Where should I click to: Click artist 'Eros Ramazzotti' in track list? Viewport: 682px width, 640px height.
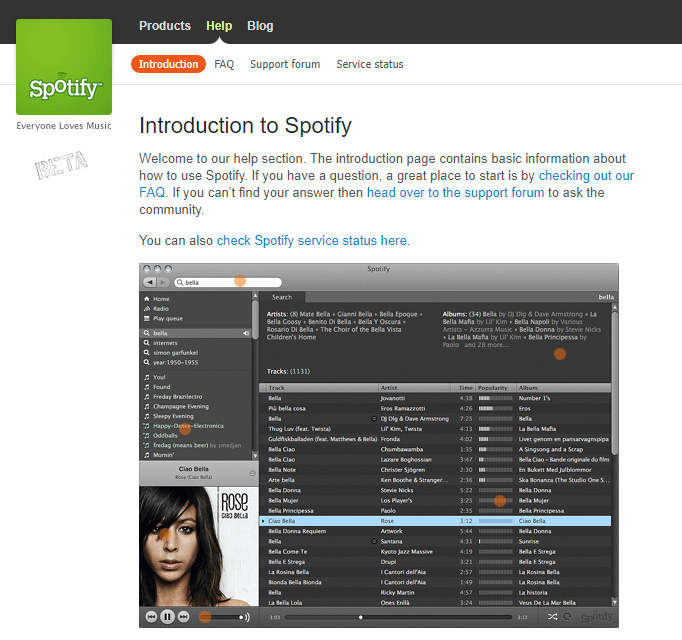click(403, 409)
